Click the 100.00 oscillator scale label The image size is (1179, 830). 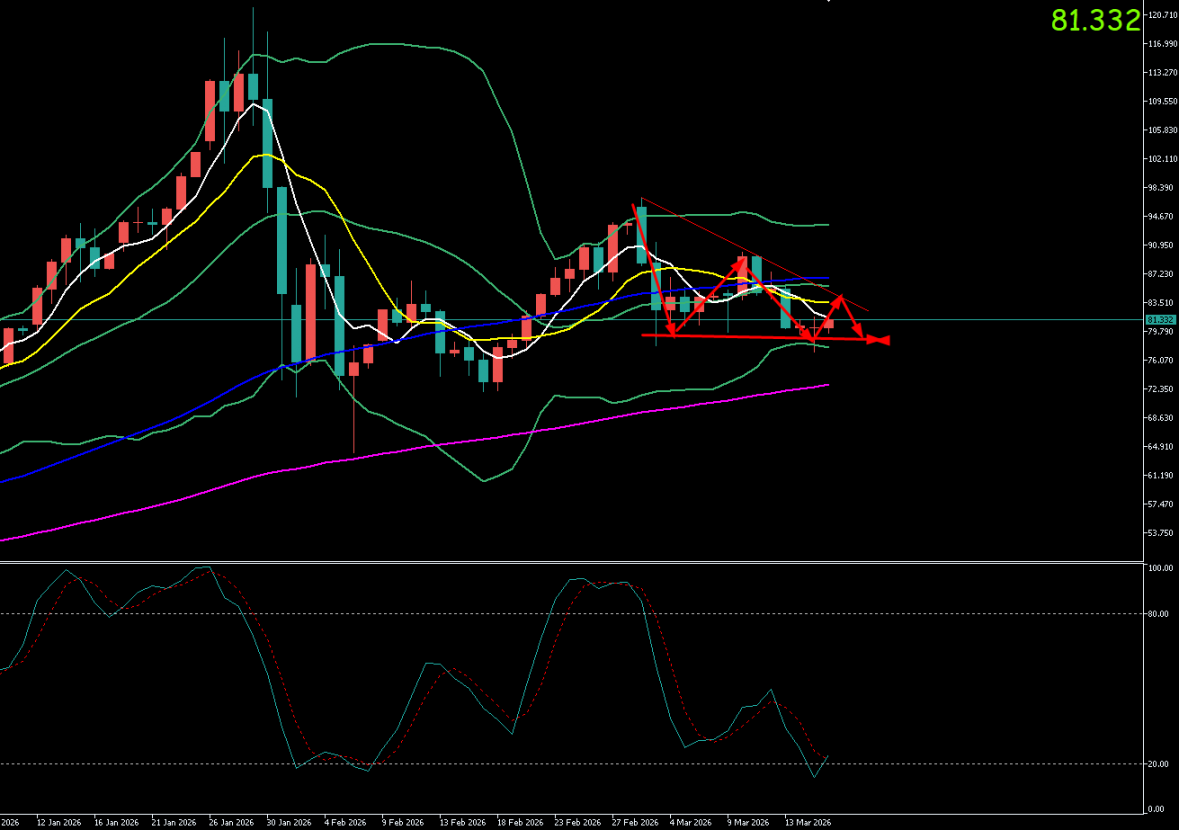point(1158,568)
